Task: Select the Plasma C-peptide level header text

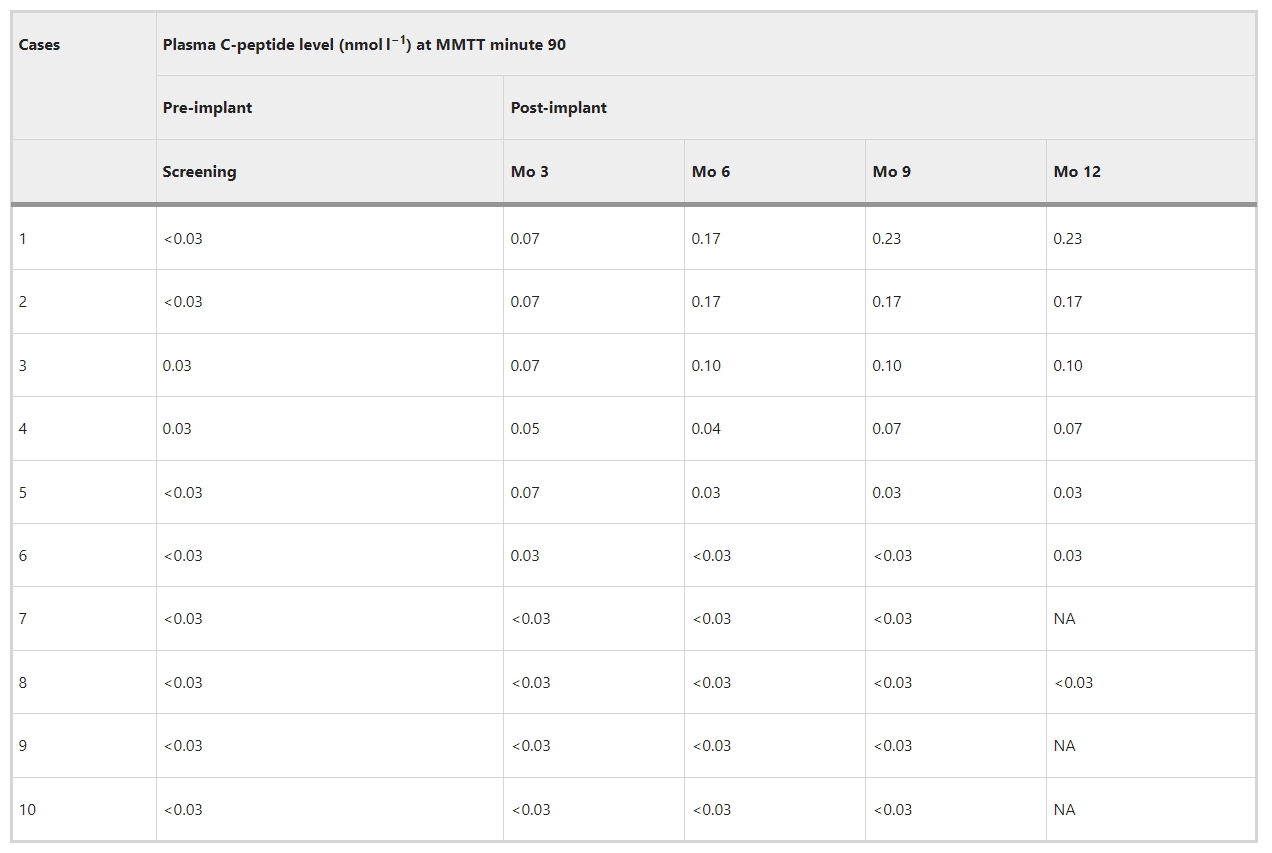Action: 364,45
